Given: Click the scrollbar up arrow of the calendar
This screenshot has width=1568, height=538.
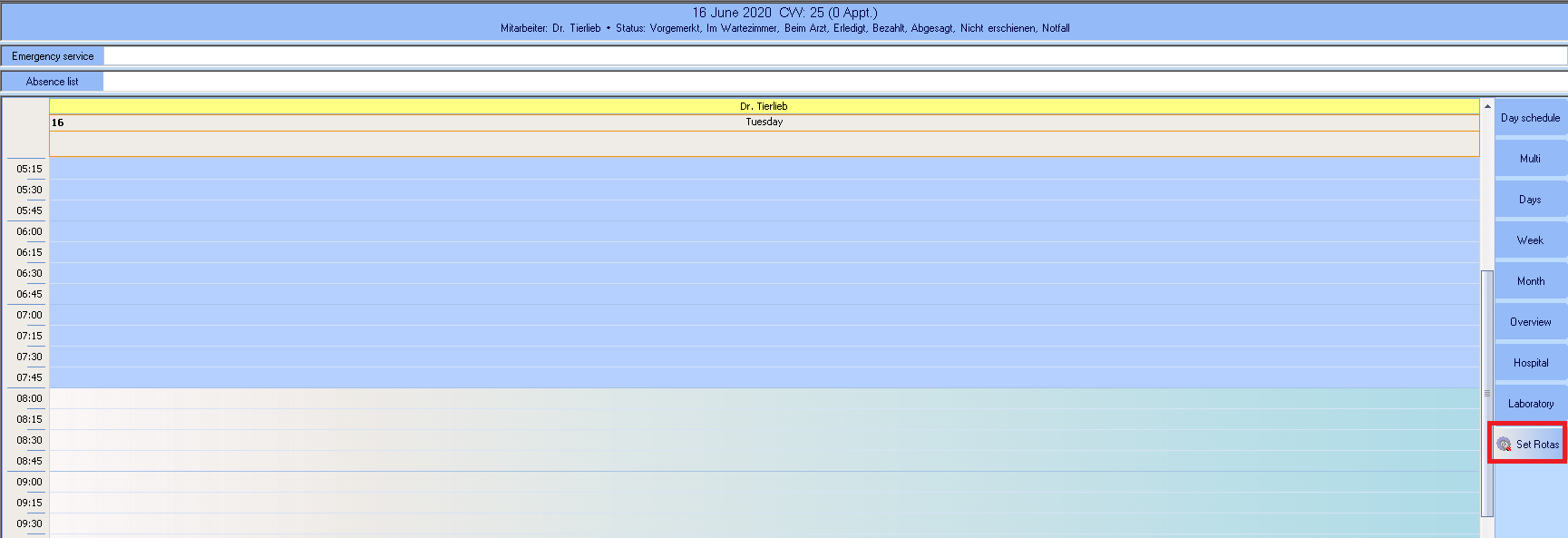Looking at the screenshot, I should (1487, 106).
